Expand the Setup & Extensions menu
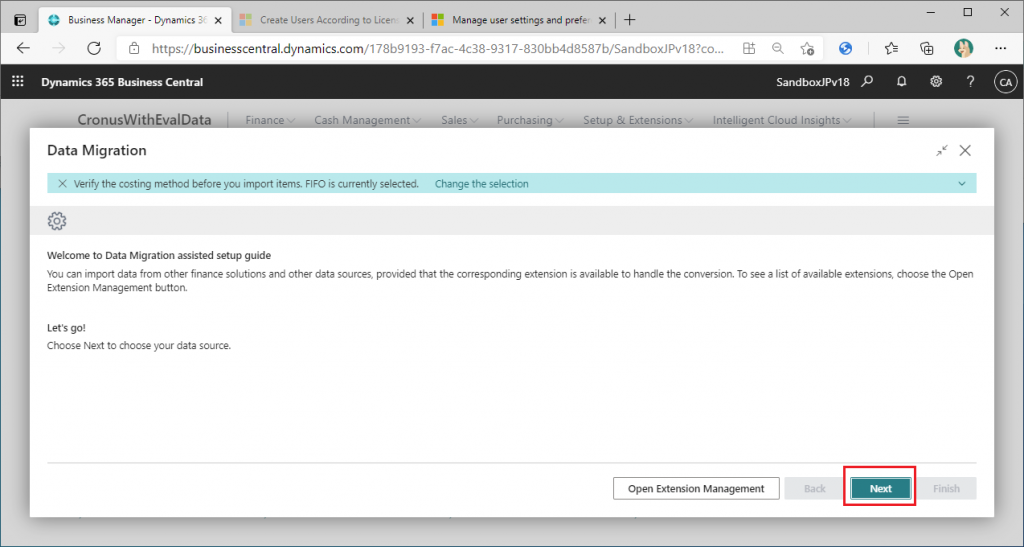This screenshot has width=1024, height=547. click(x=638, y=120)
